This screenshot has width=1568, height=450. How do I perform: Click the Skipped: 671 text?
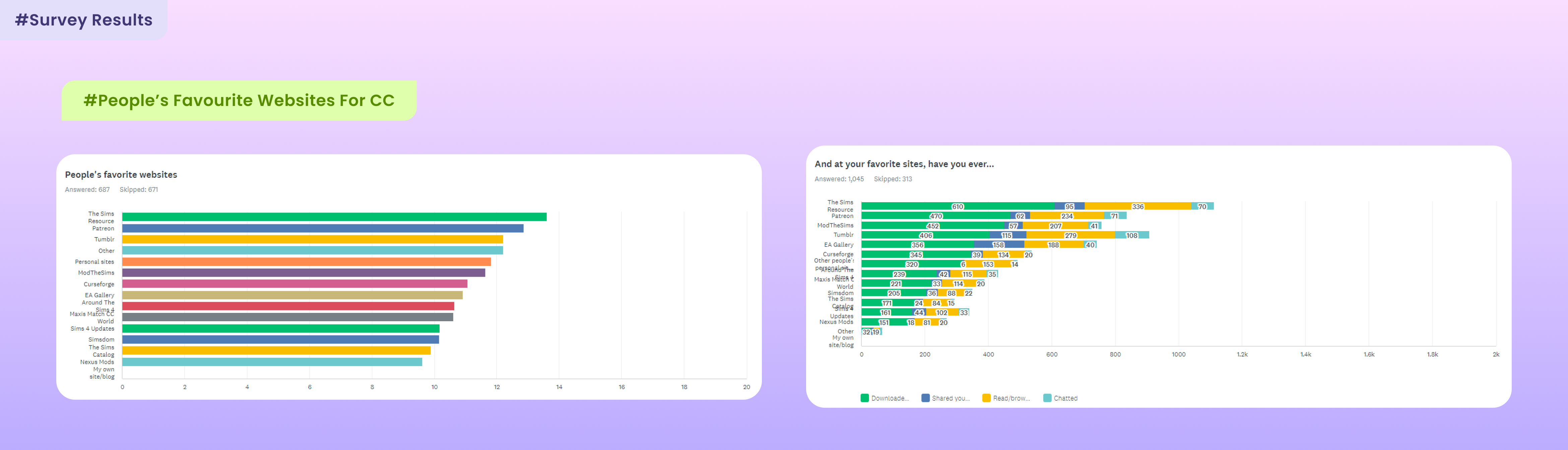coord(139,189)
